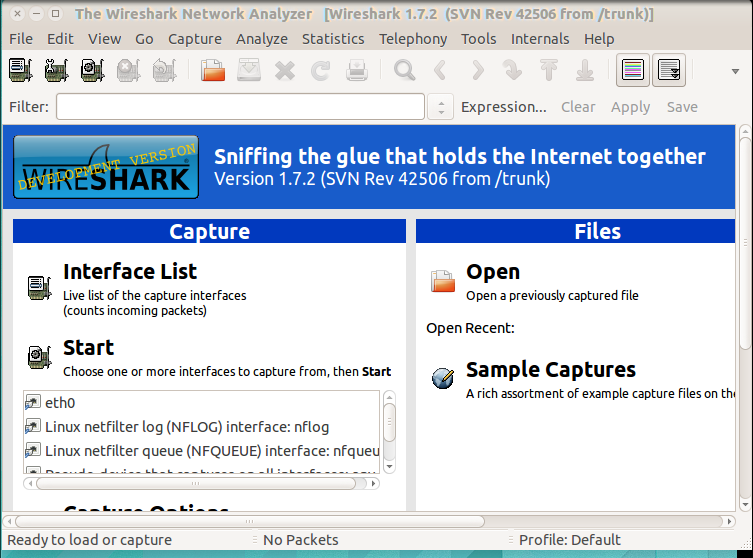This screenshot has width=753, height=558.
Task: Click the close capture file X icon
Action: click(x=285, y=70)
